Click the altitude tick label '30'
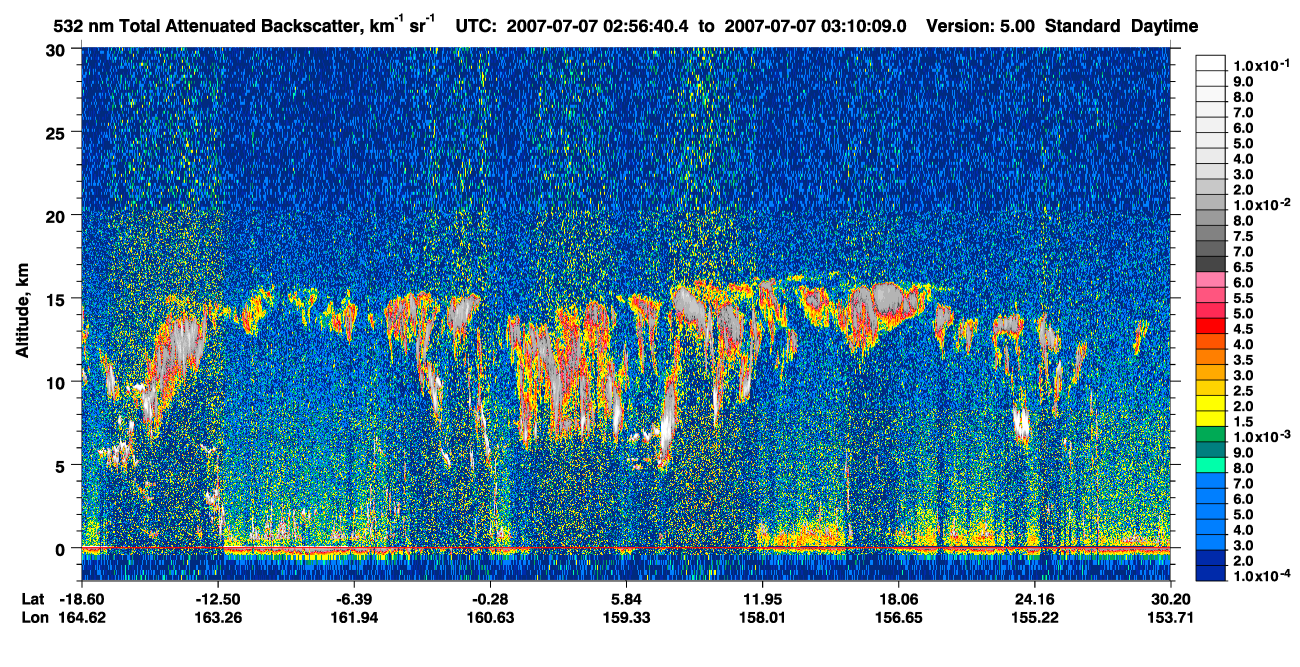Image resolution: width=1300 pixels, height=667 pixels. pos(58,50)
